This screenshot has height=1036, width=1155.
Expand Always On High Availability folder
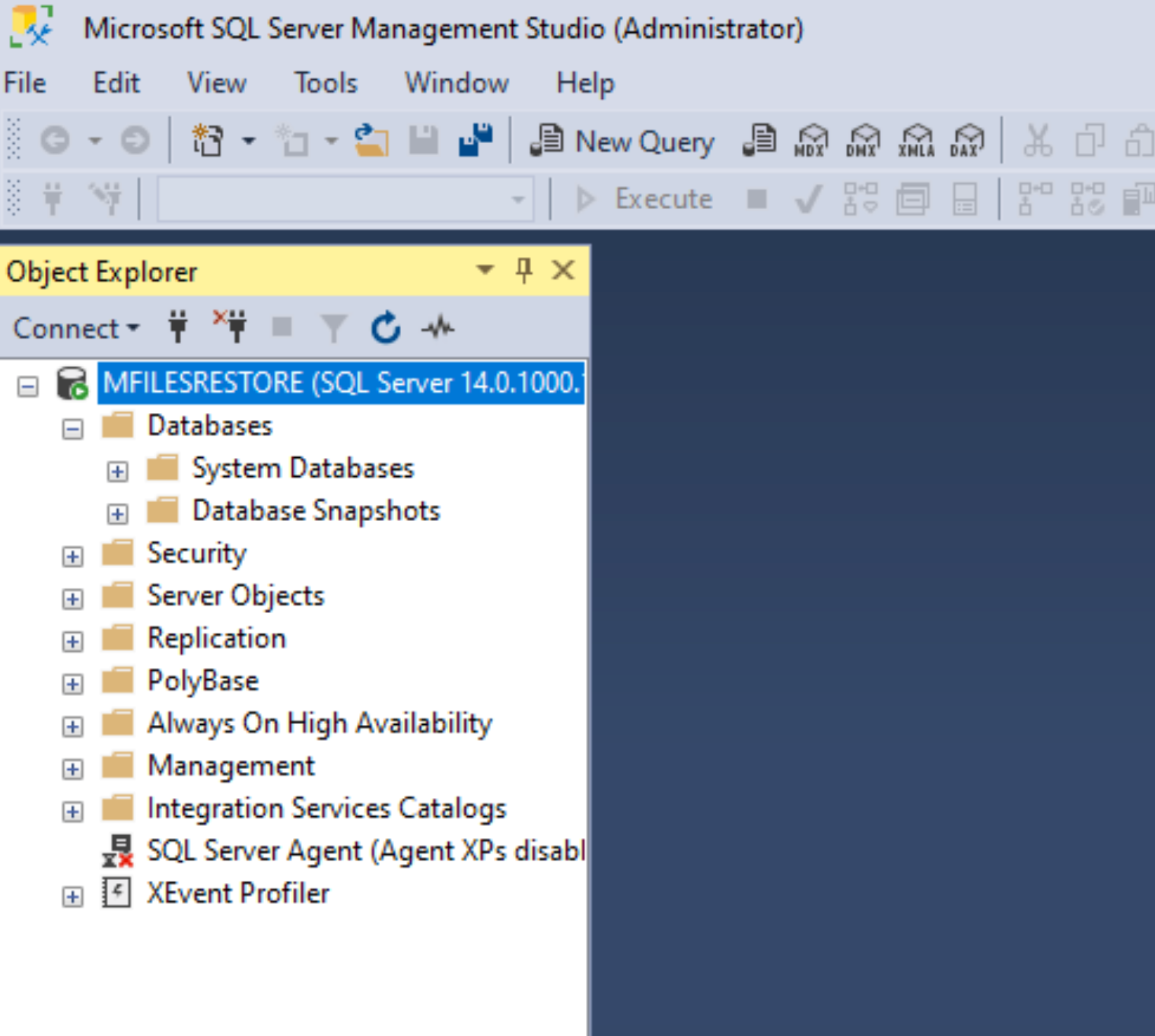(73, 726)
